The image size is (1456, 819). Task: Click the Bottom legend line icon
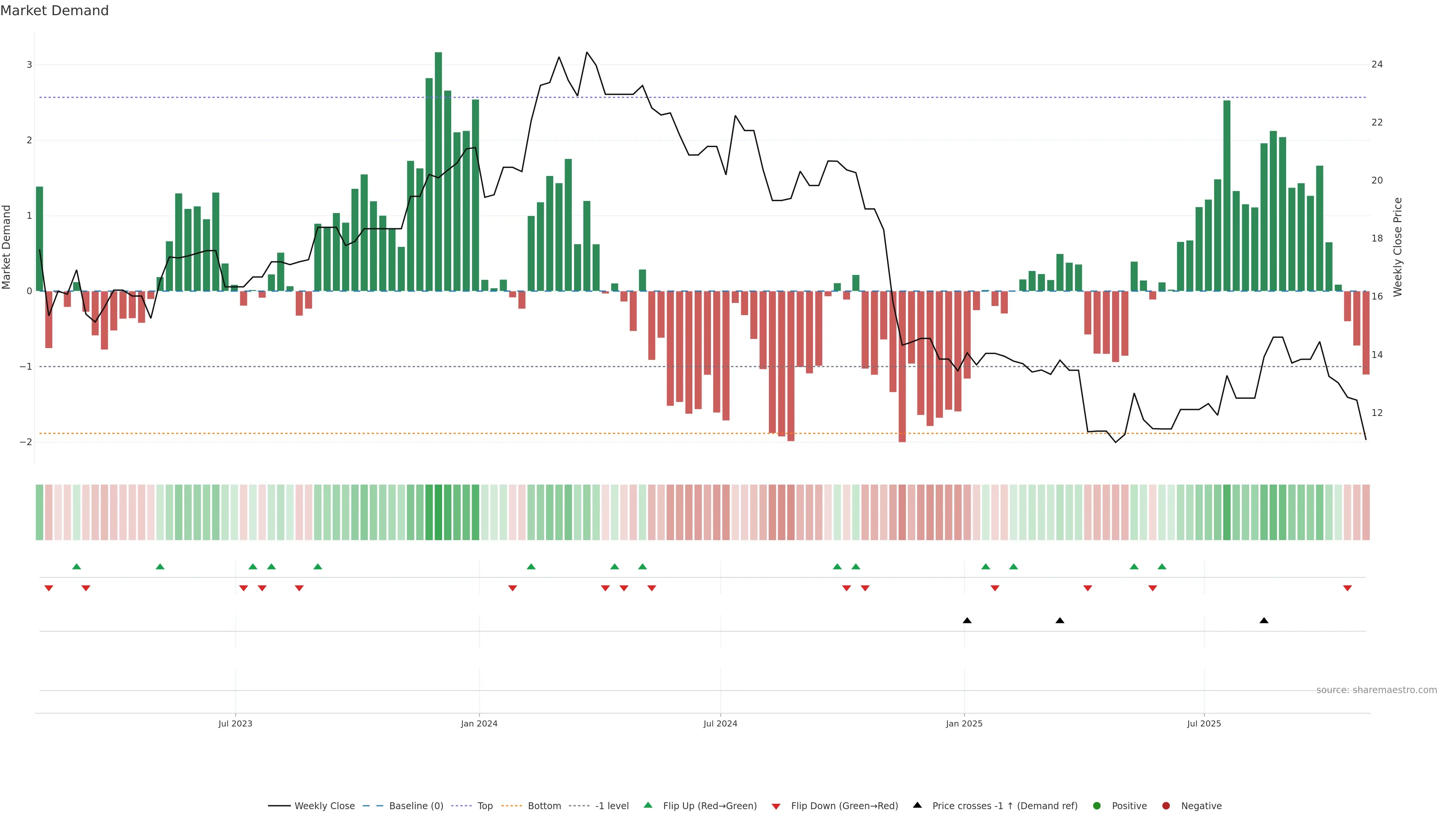pos(511,805)
